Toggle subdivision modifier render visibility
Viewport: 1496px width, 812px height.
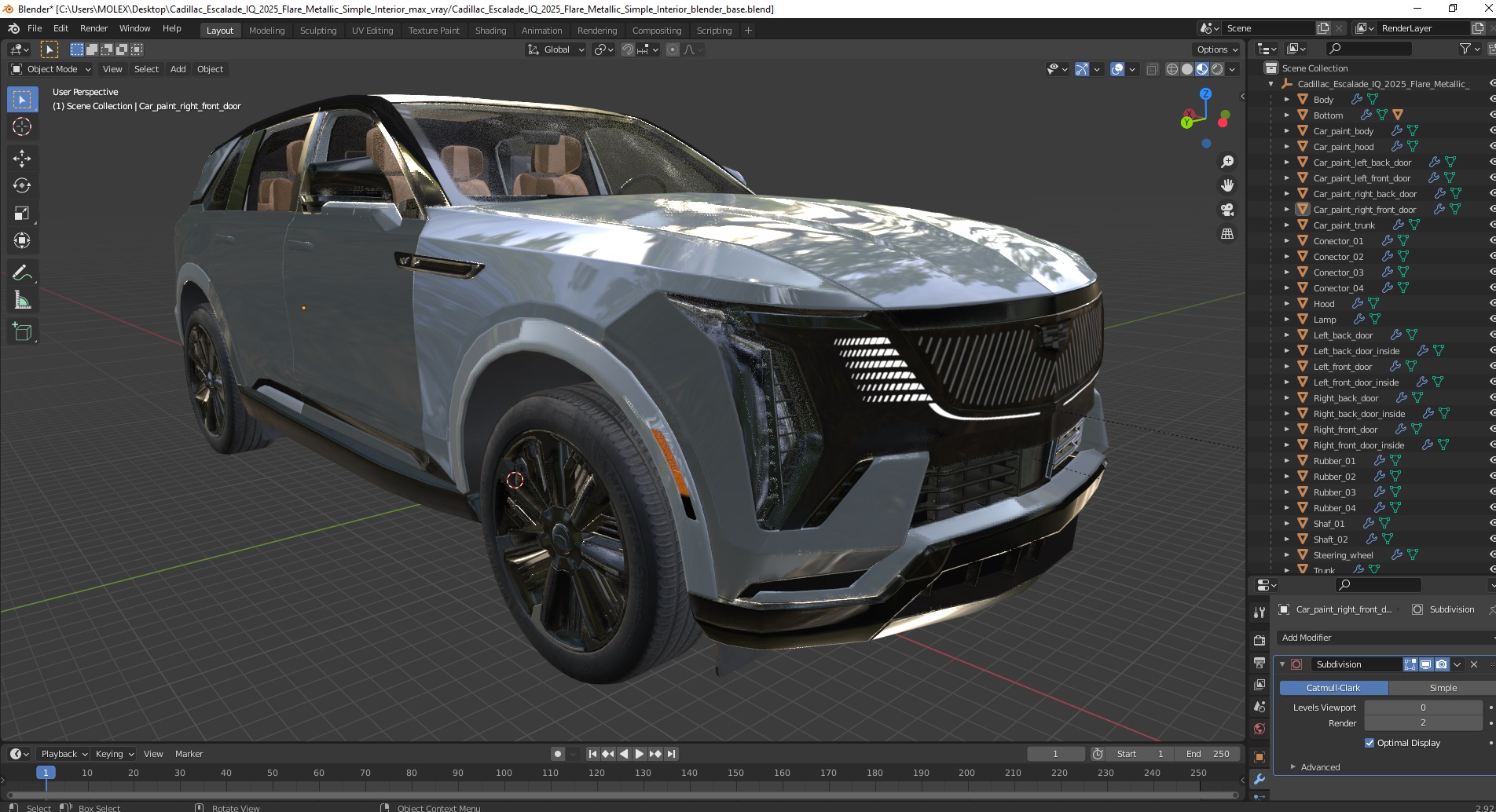1442,664
